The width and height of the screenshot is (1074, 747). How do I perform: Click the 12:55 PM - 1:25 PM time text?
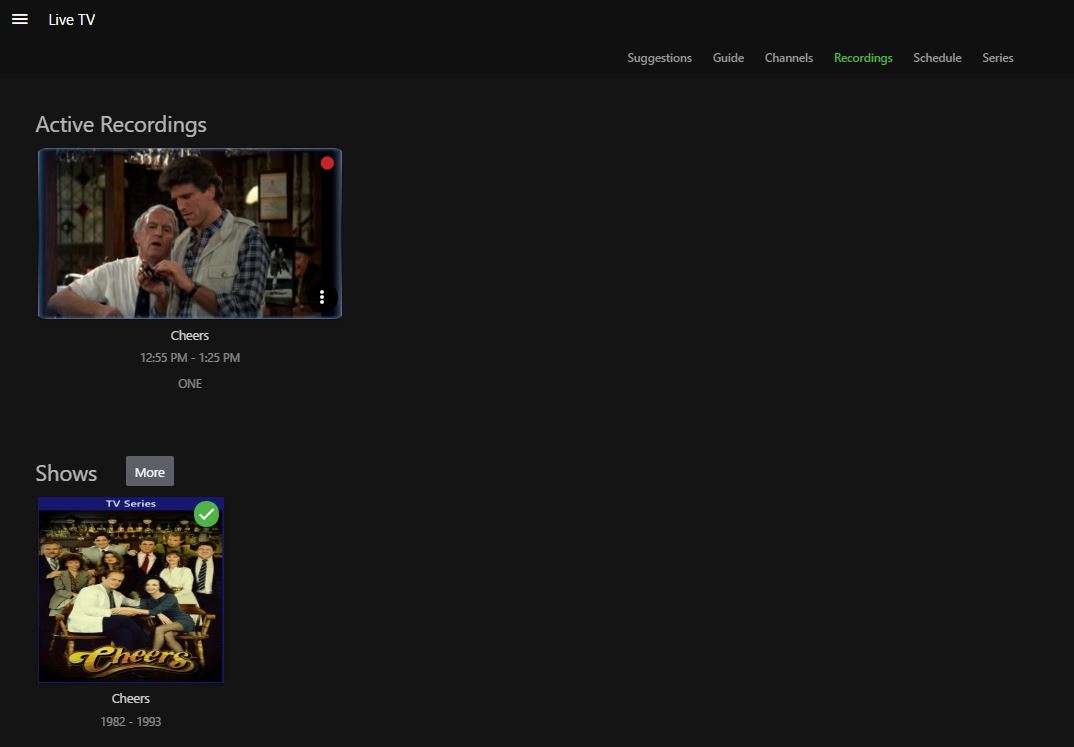click(x=190, y=357)
